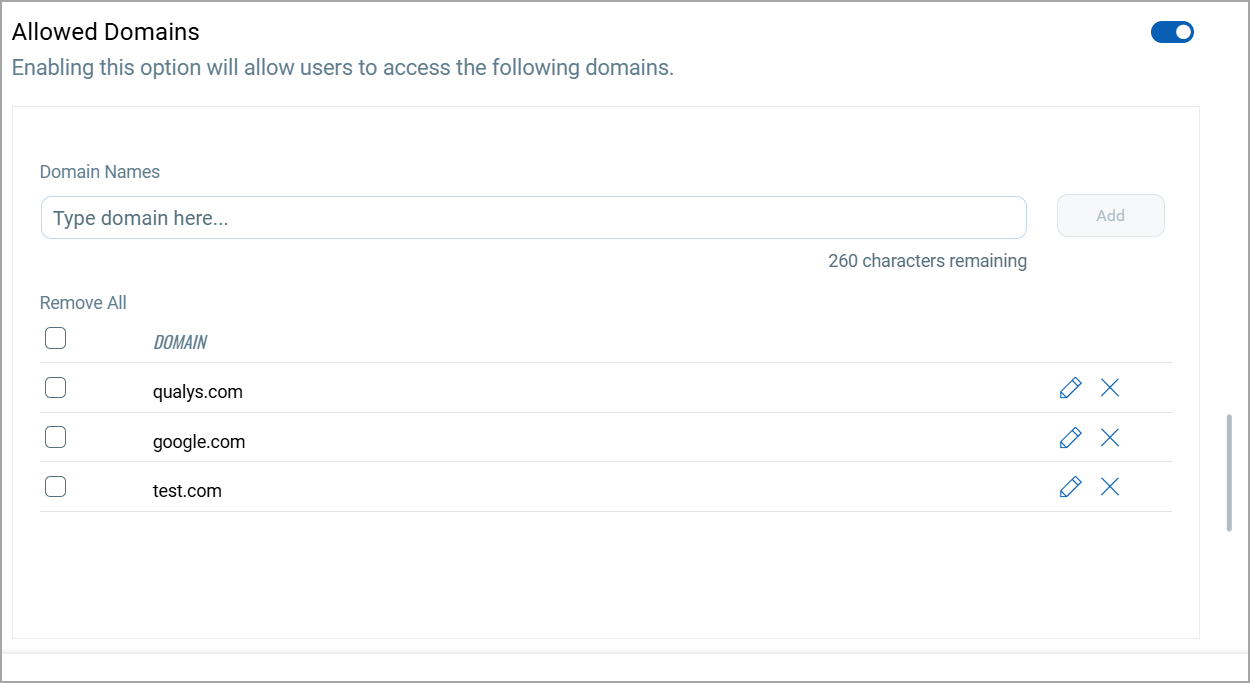Check the select-all checkbox beside DOMAIN header
This screenshot has height=683, width=1250.
pyautogui.click(x=56, y=339)
